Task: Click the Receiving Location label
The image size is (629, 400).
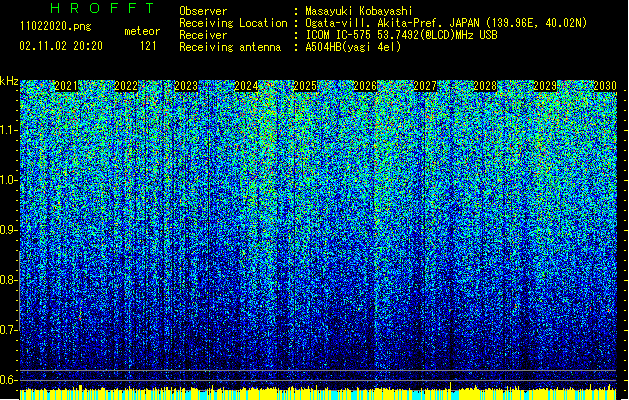Action: pyautogui.click(x=233, y=23)
